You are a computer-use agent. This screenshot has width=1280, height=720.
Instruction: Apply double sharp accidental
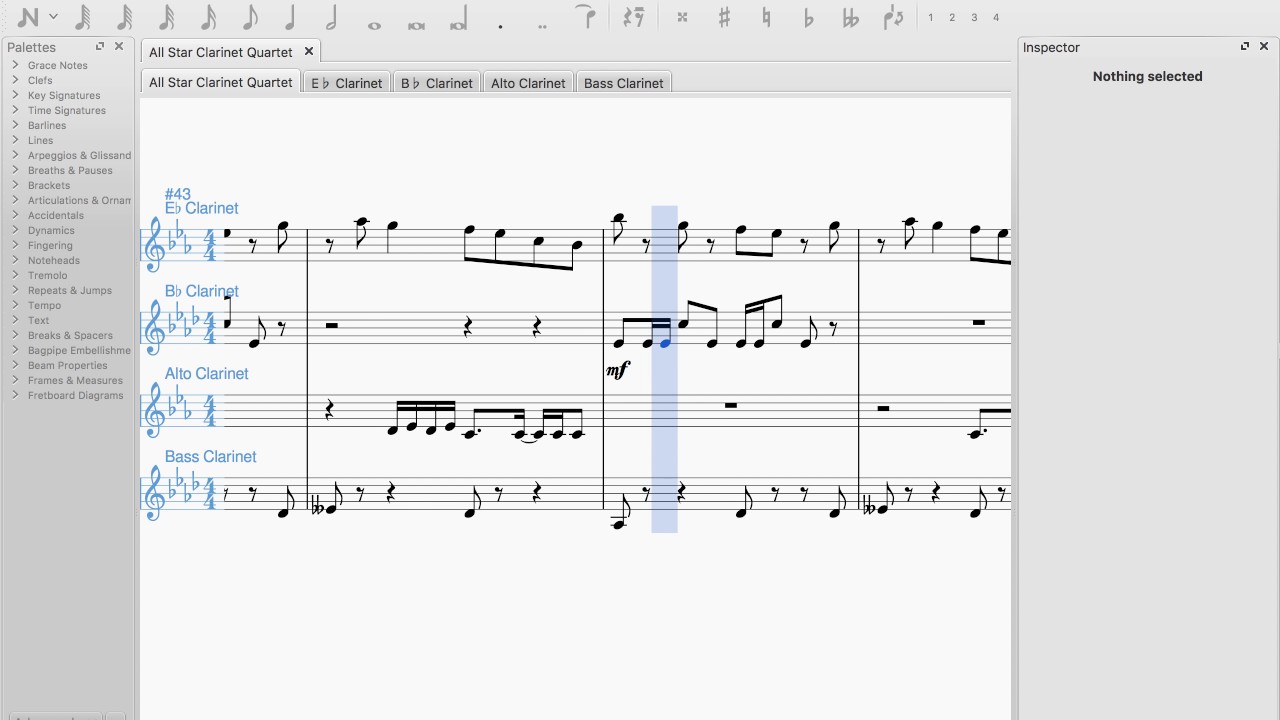click(x=682, y=17)
